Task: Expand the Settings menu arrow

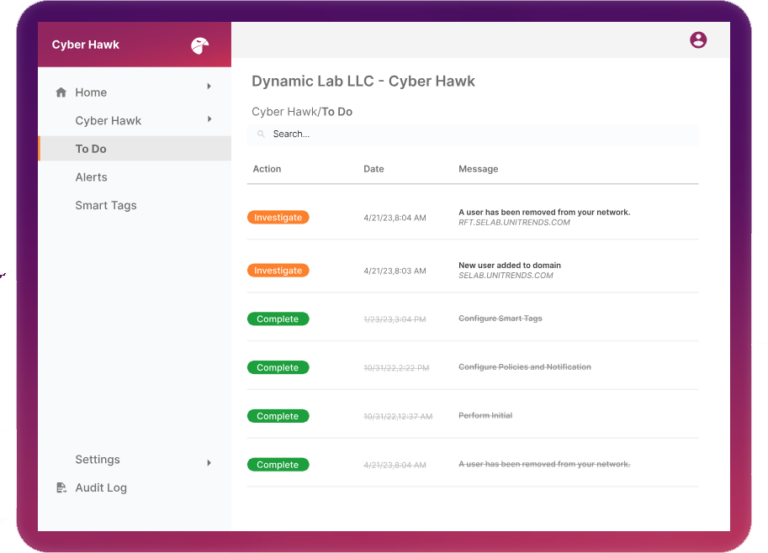Action: [209, 462]
